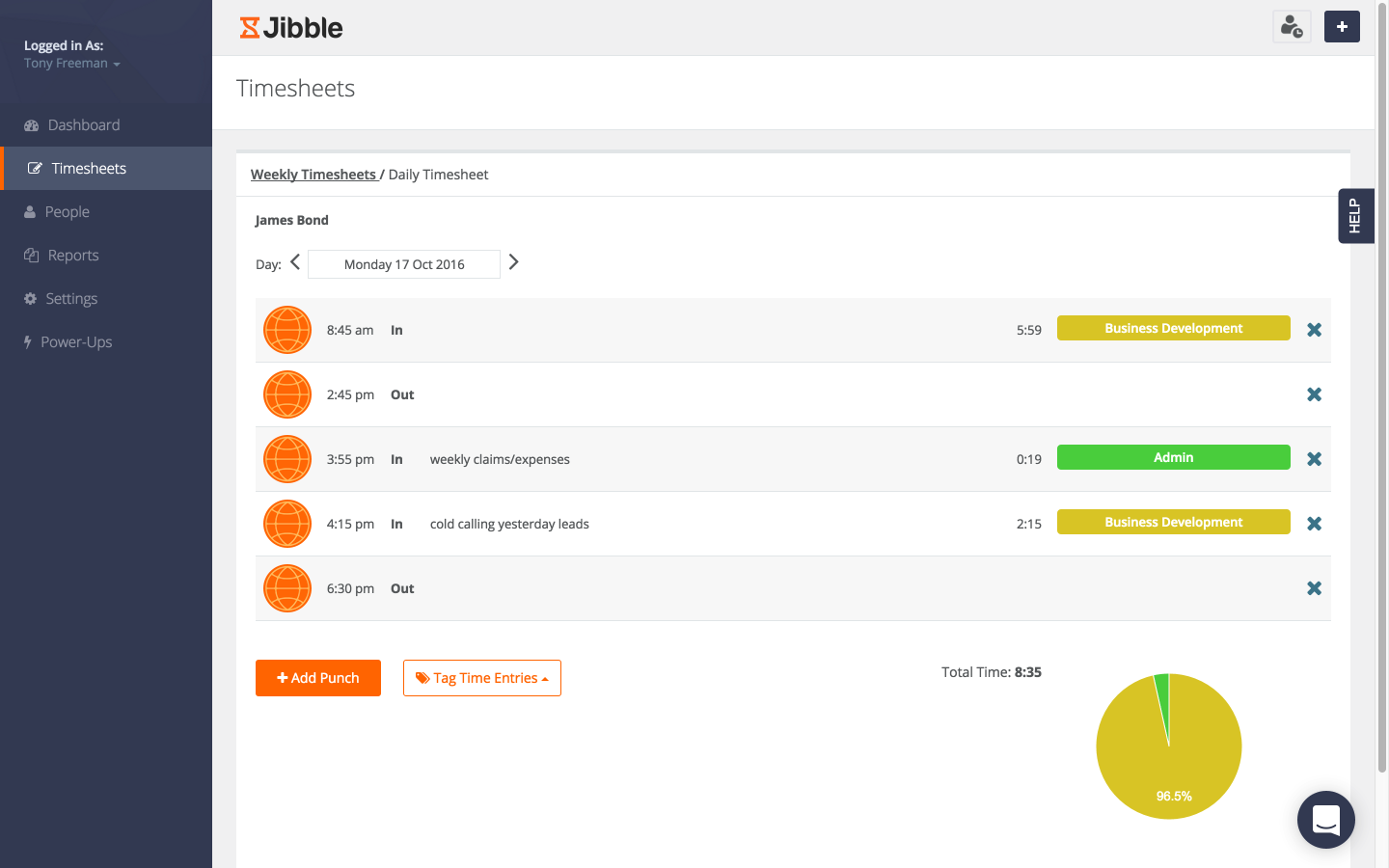Open the Reports section

pos(72,255)
